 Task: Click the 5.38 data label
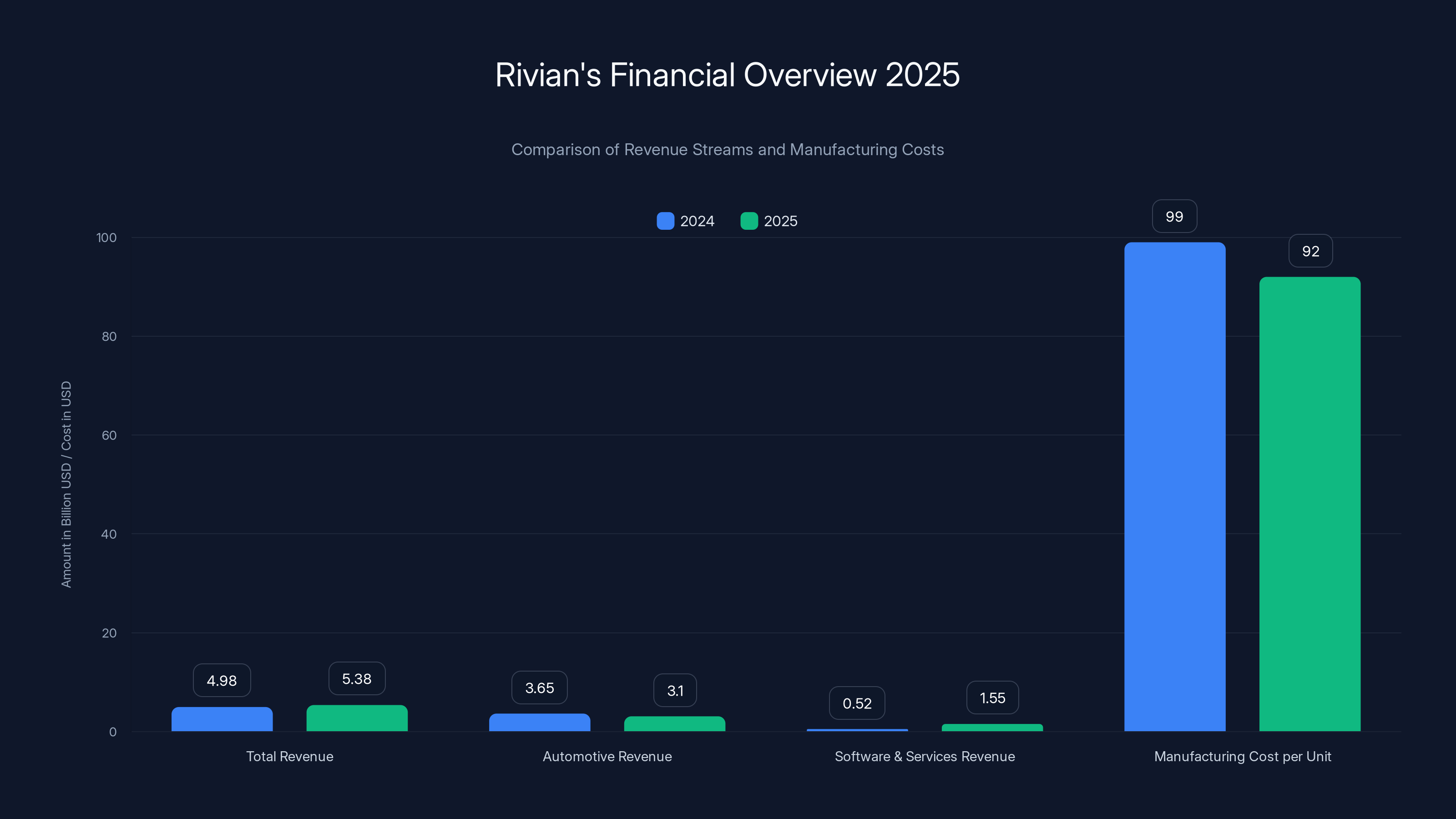tap(357, 678)
